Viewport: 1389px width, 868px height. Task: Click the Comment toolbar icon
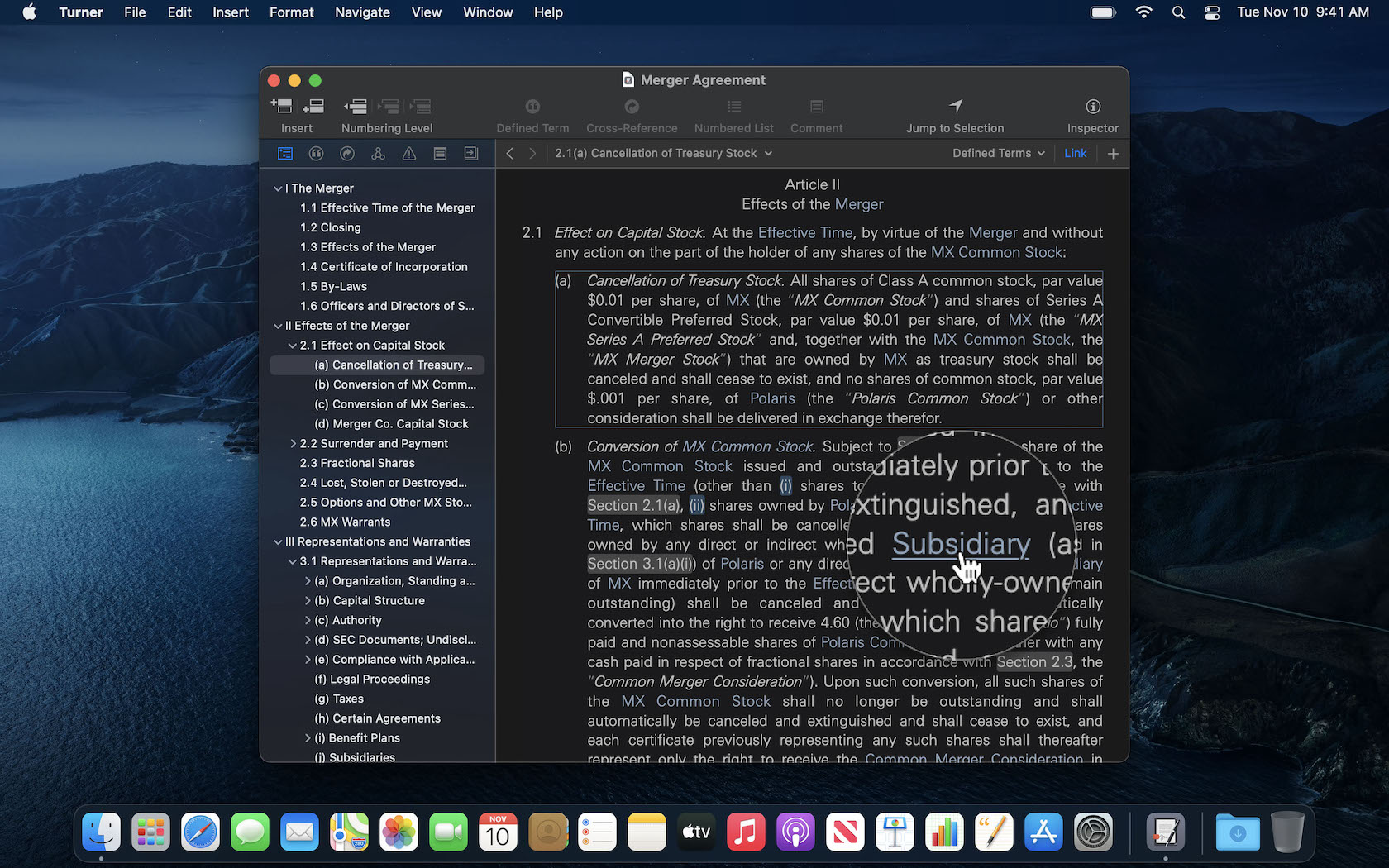[x=817, y=107]
